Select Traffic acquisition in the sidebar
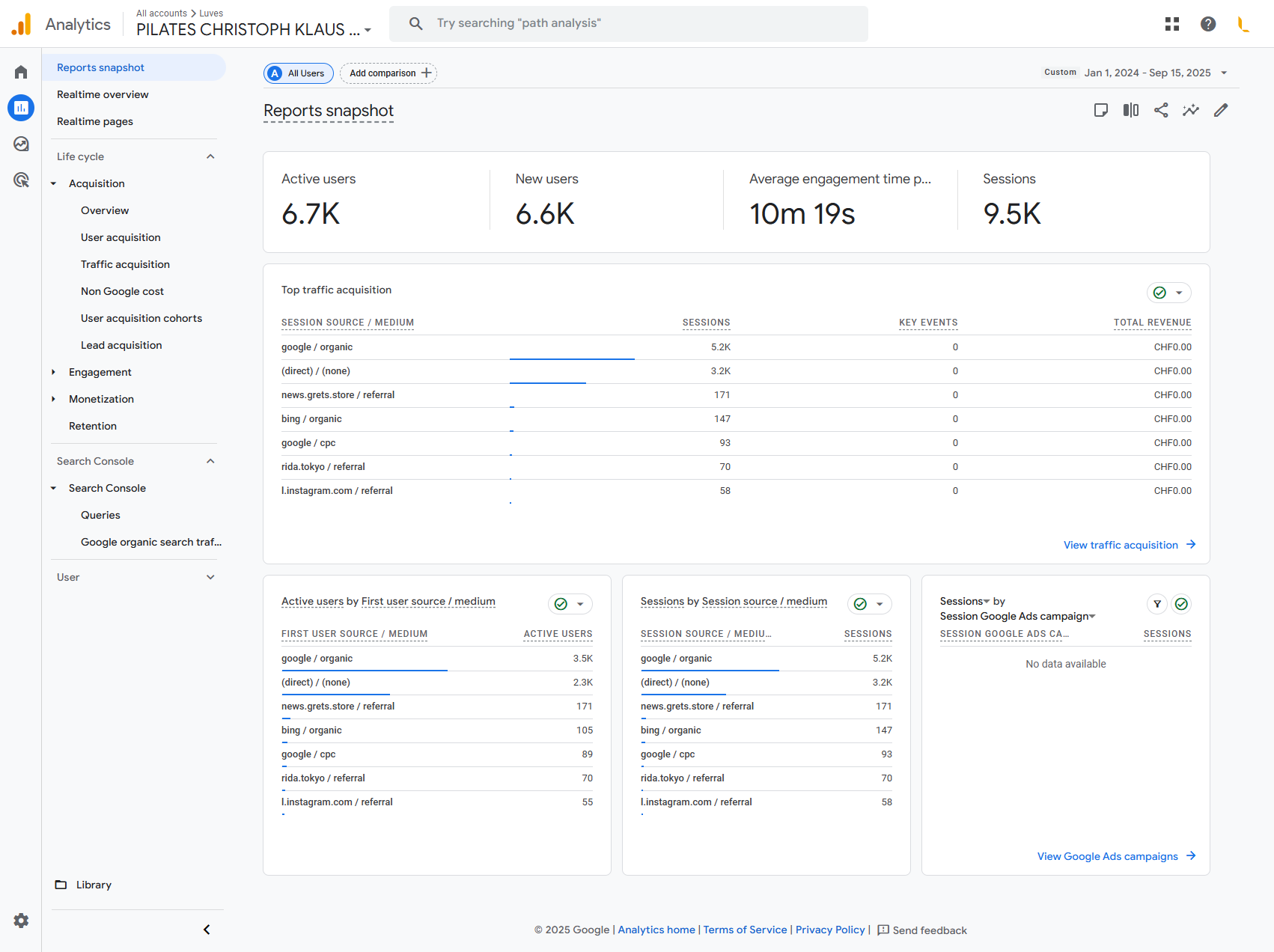Viewport: 1274px width, 952px height. (125, 264)
